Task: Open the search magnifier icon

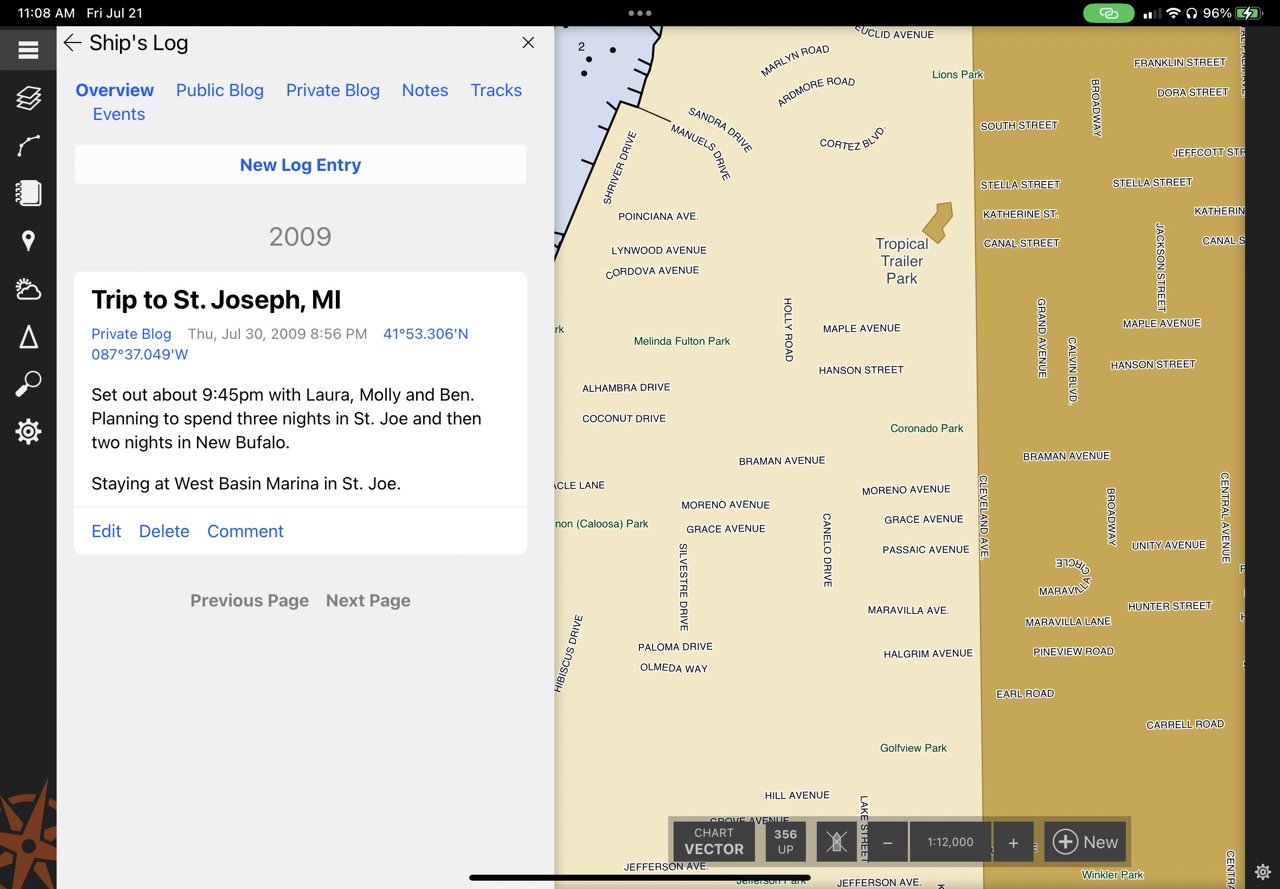Action: coord(28,384)
